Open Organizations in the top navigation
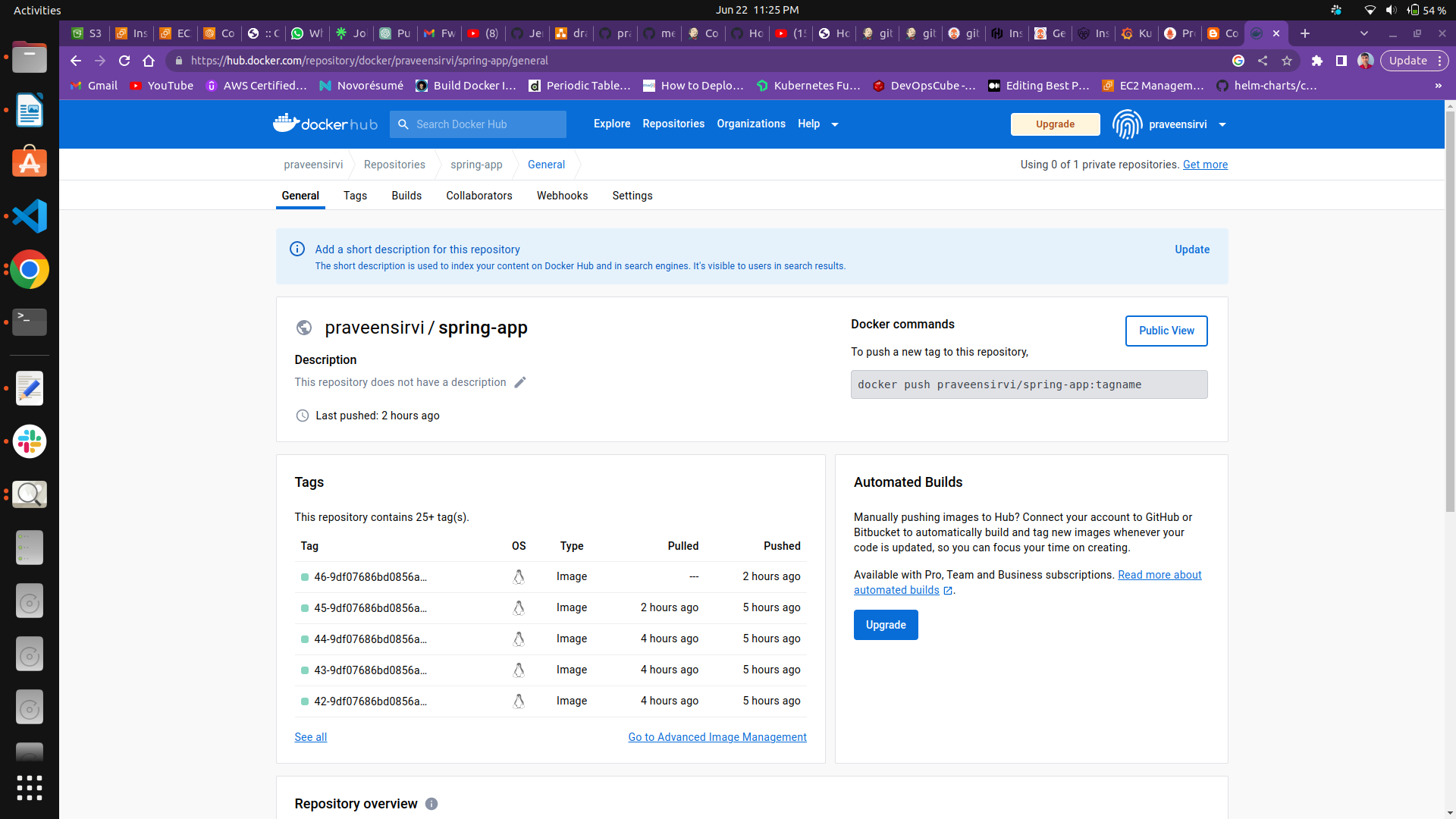1456x819 pixels. (752, 124)
